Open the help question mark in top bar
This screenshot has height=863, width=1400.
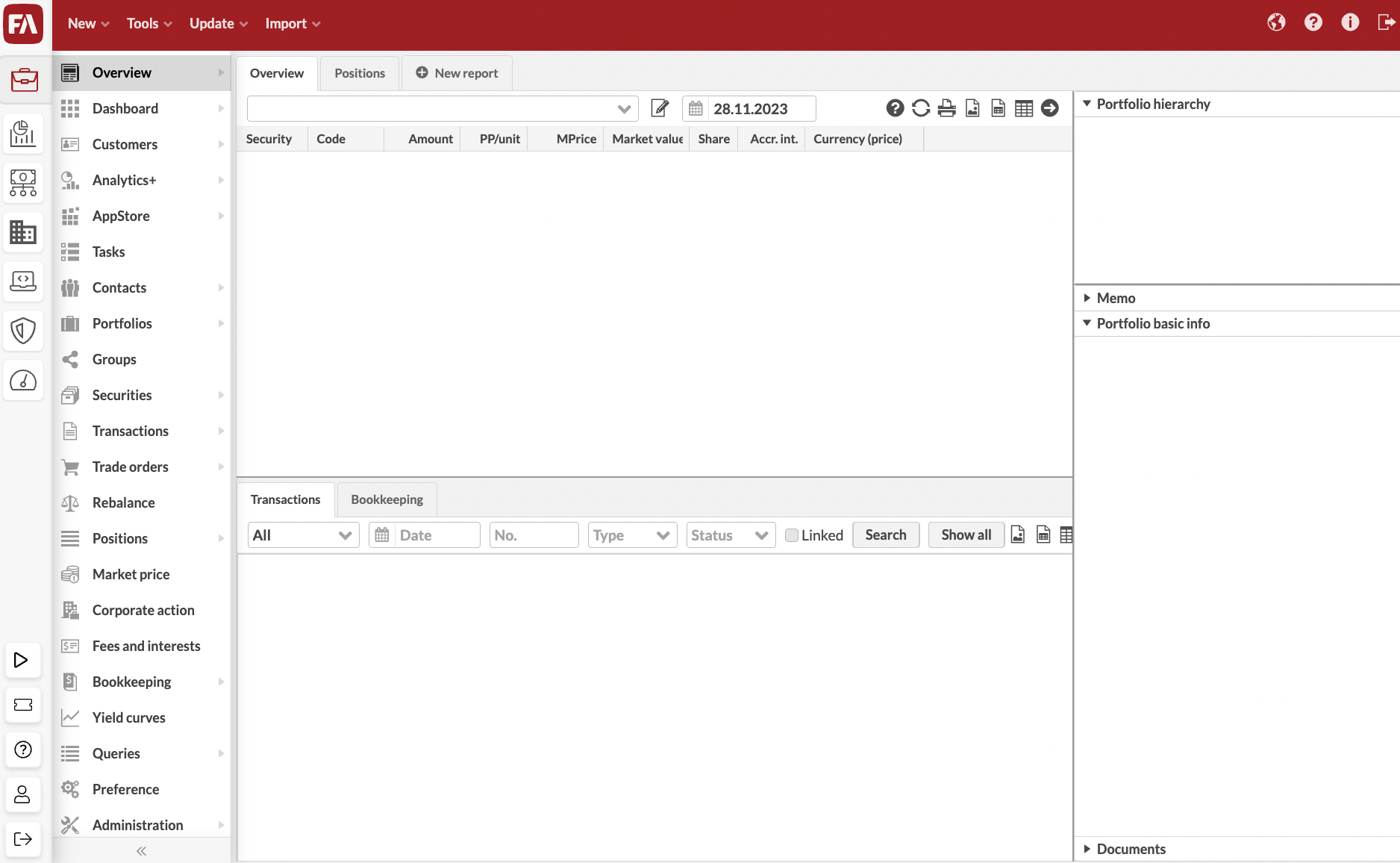[1313, 22]
